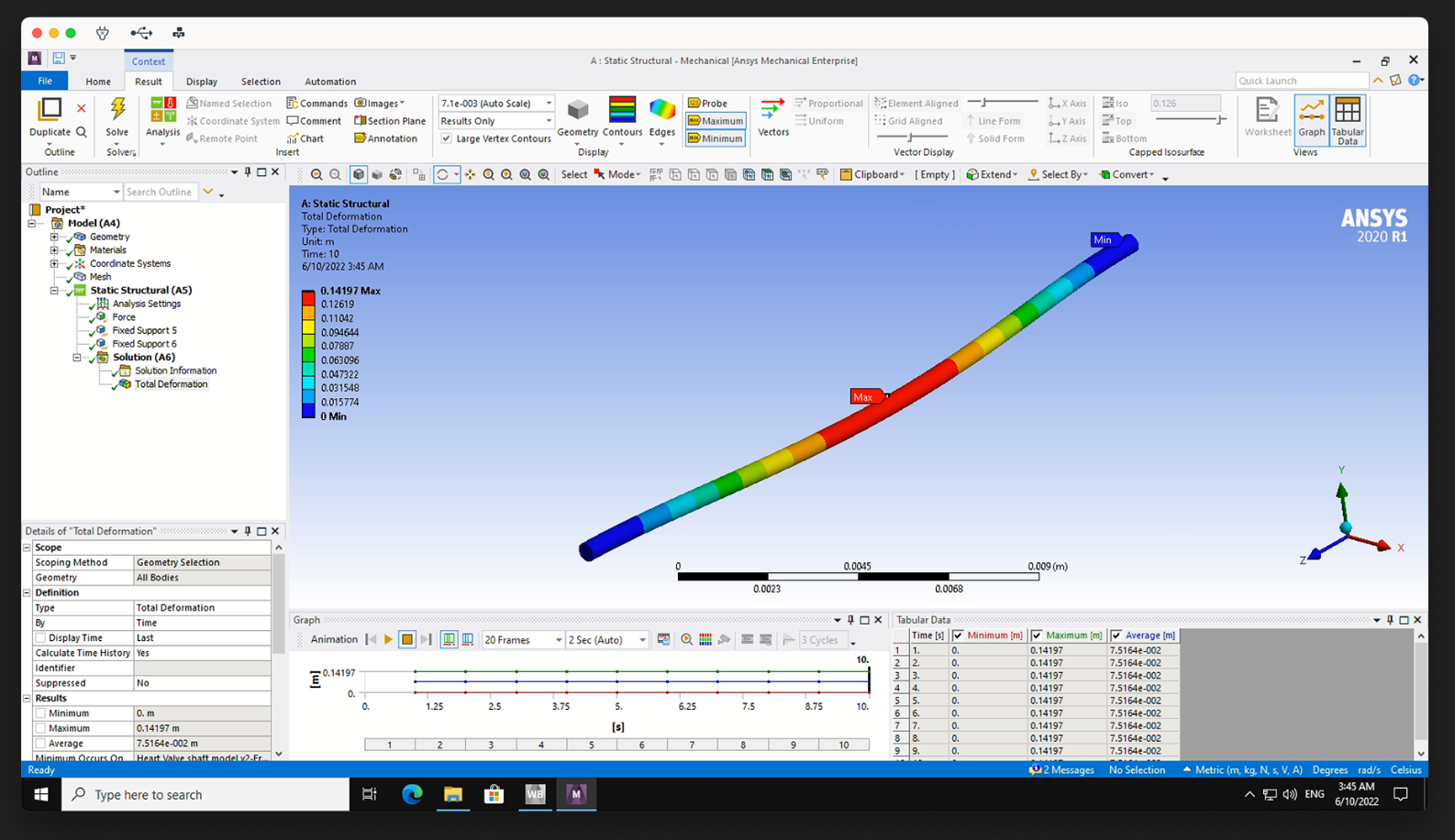
Task: Toggle the Maximum label display
Action: pos(716,120)
